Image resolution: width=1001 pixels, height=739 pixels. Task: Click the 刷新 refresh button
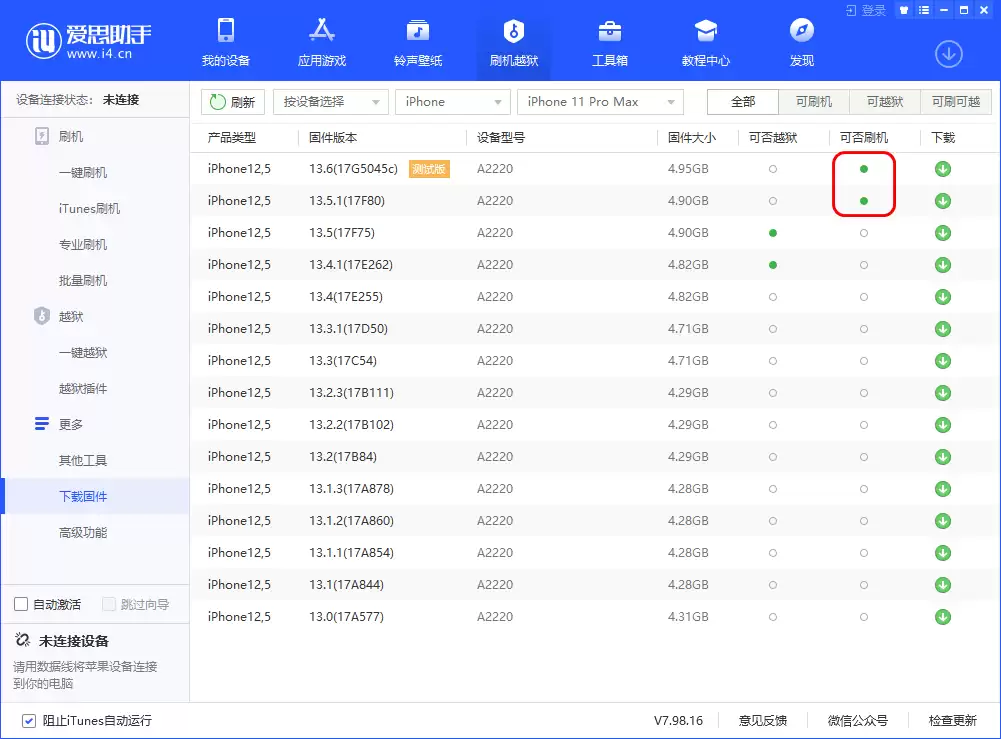click(232, 102)
